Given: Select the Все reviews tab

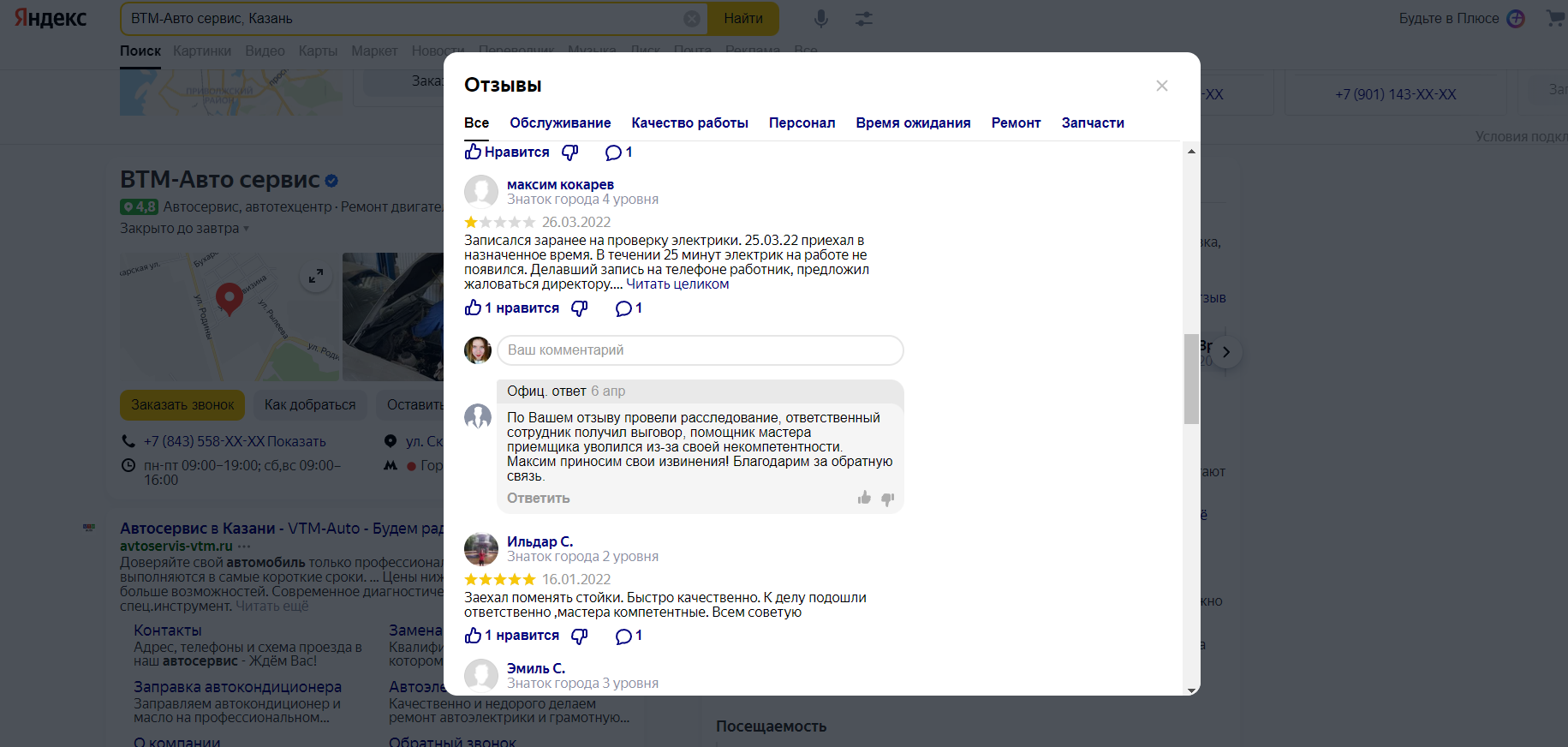Looking at the screenshot, I should [476, 123].
